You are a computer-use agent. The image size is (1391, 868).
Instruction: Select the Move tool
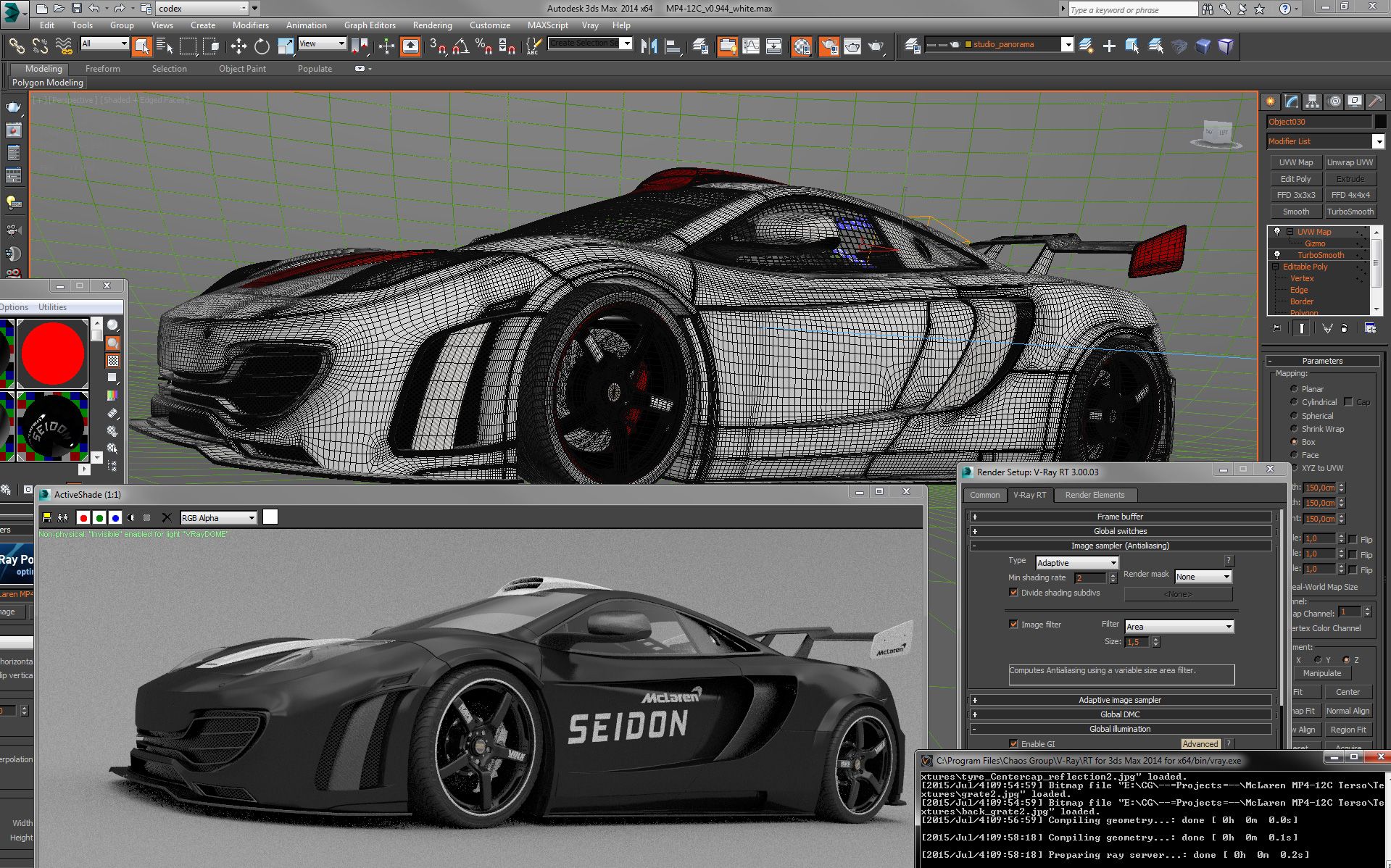coord(238,46)
